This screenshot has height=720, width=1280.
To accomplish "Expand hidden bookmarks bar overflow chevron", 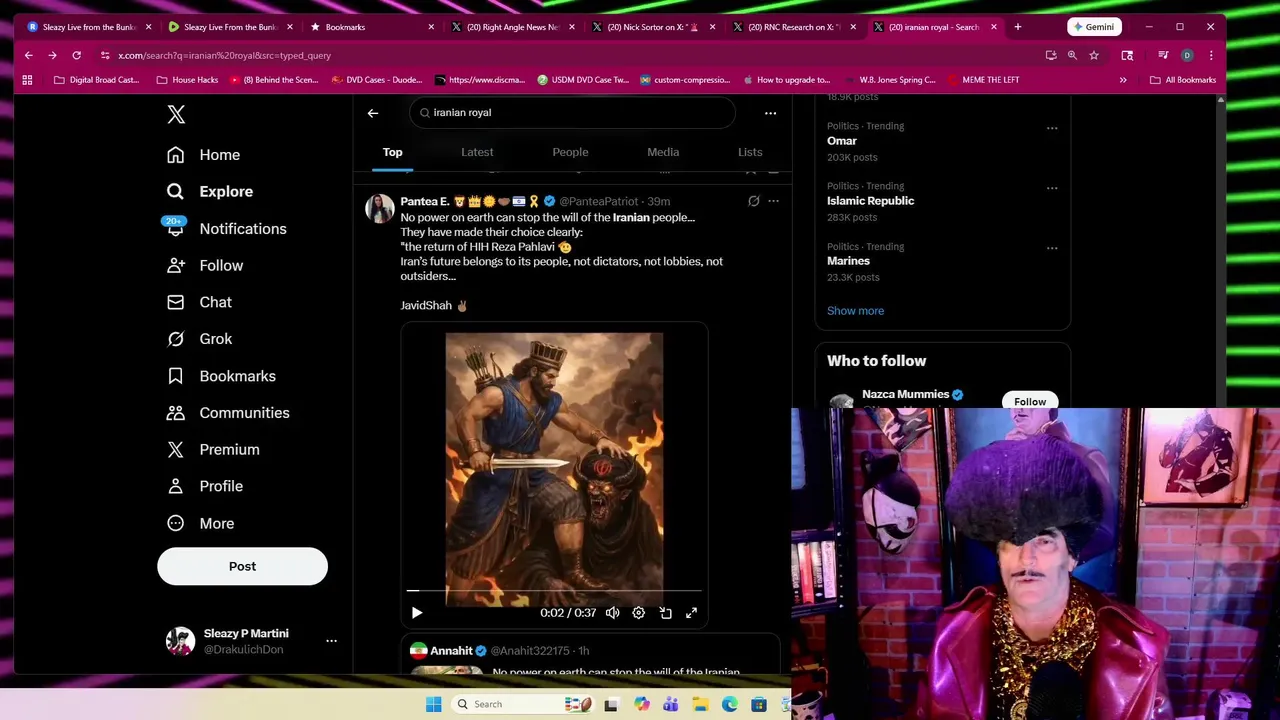I will (1123, 80).
